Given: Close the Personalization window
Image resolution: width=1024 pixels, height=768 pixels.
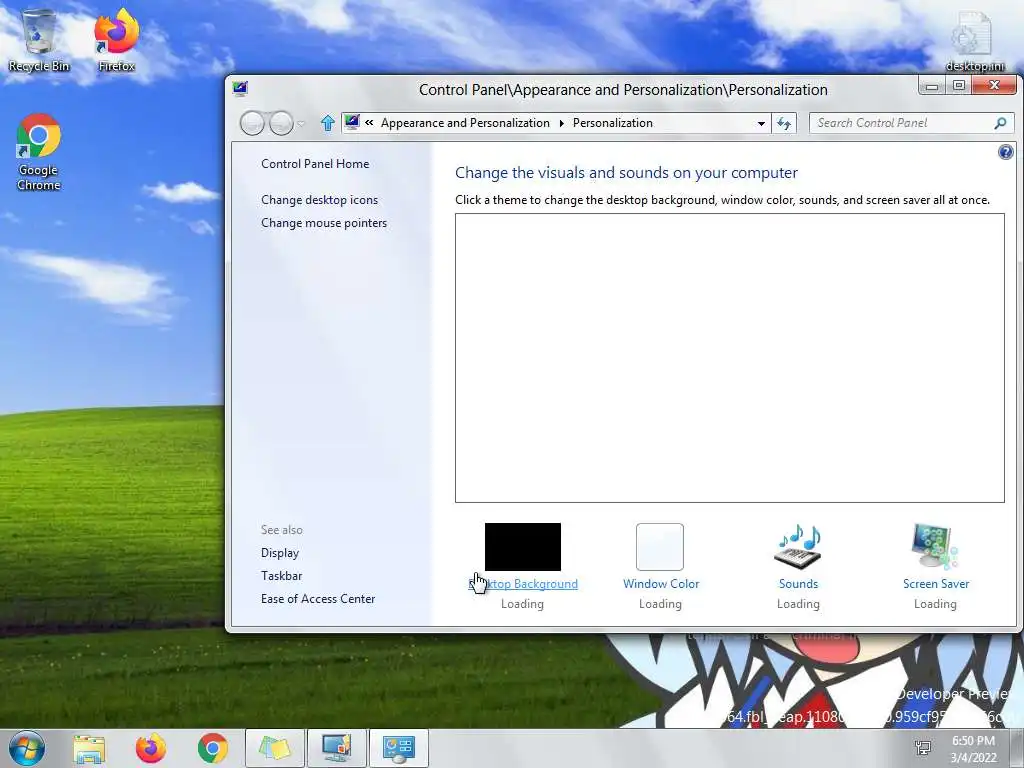Looking at the screenshot, I should (x=995, y=86).
